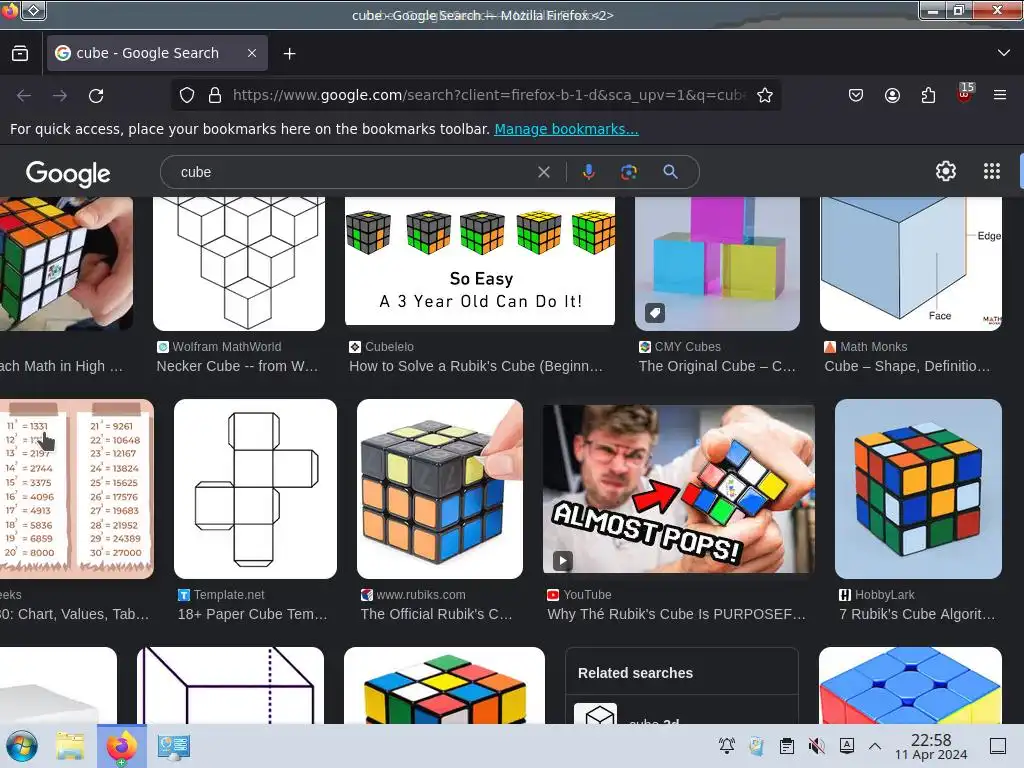Open window menu icon in title bar

(x=34, y=10)
